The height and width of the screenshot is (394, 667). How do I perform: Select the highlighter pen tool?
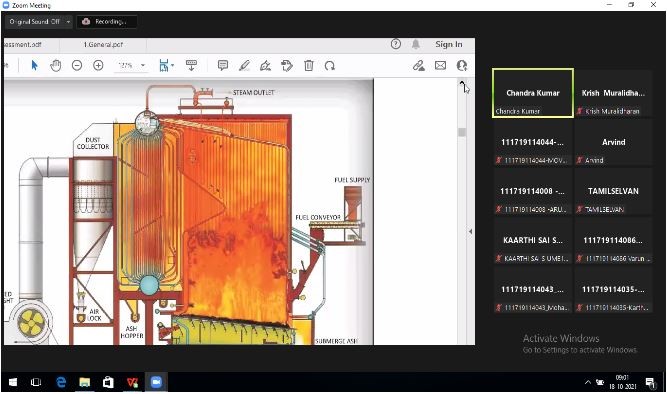tap(244, 66)
